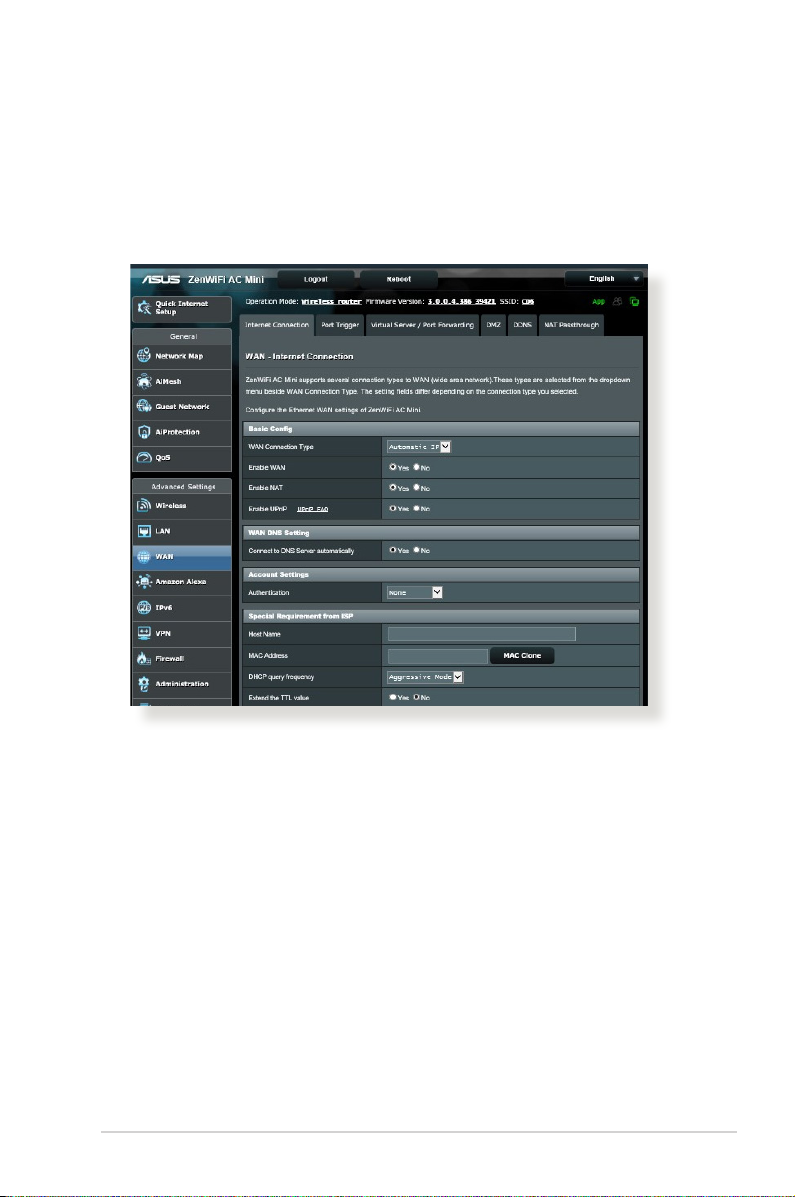Click the LAN monitor icon
The width and height of the screenshot is (795, 1197).
pos(144,531)
